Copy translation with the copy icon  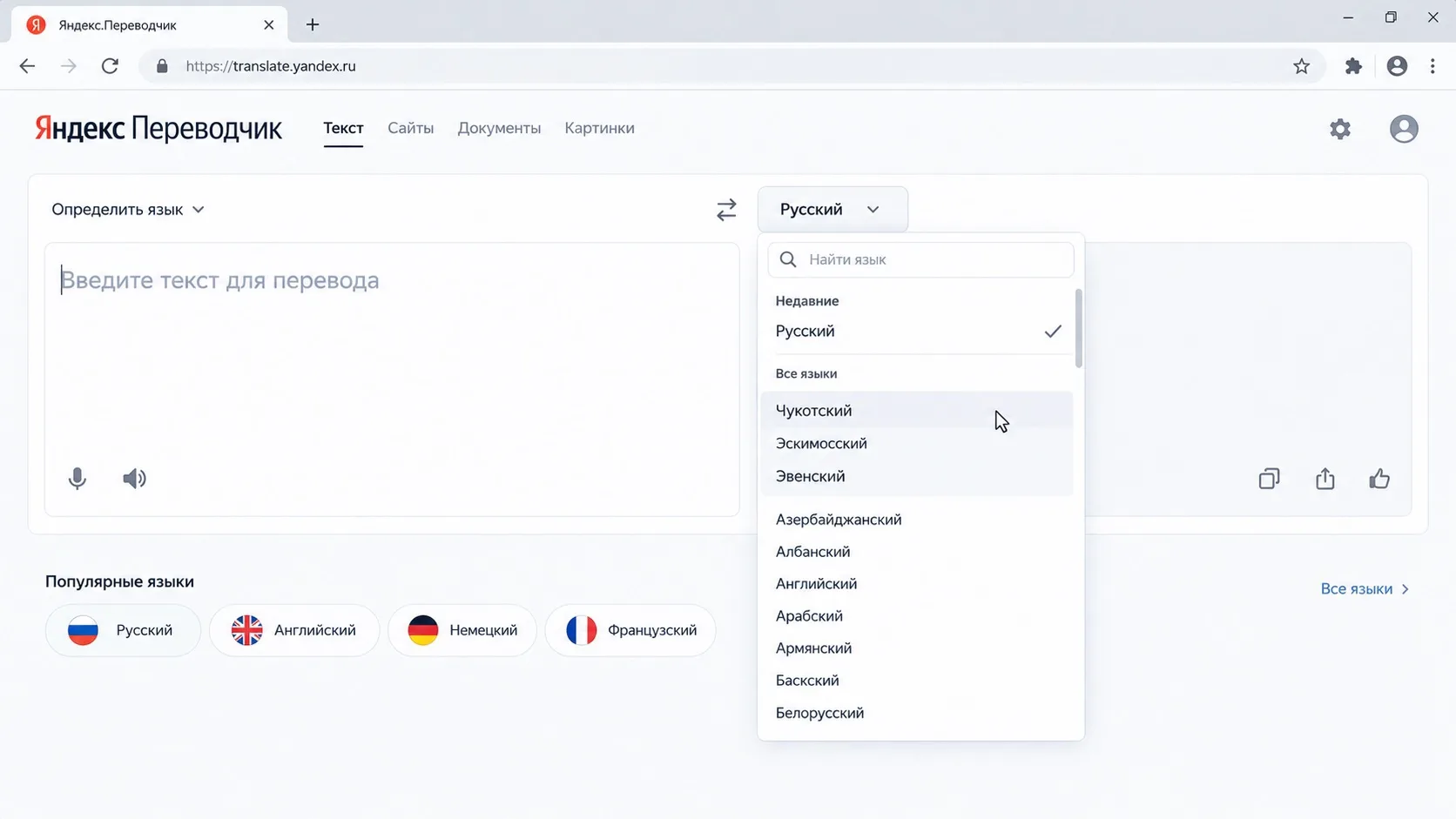click(x=1270, y=479)
